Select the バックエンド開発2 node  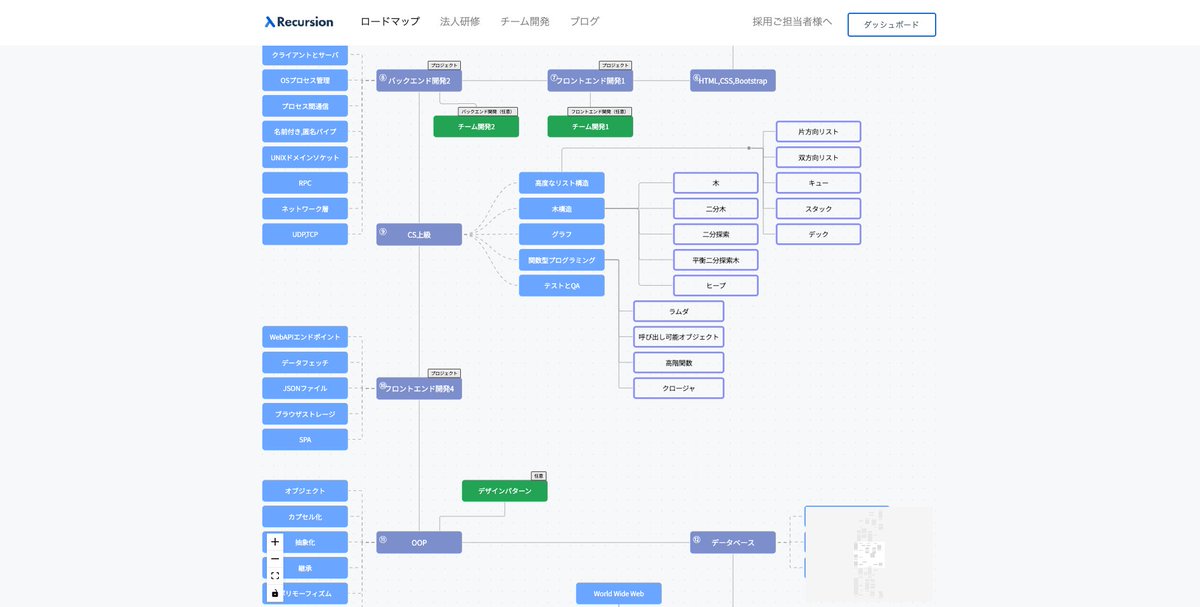click(x=419, y=81)
